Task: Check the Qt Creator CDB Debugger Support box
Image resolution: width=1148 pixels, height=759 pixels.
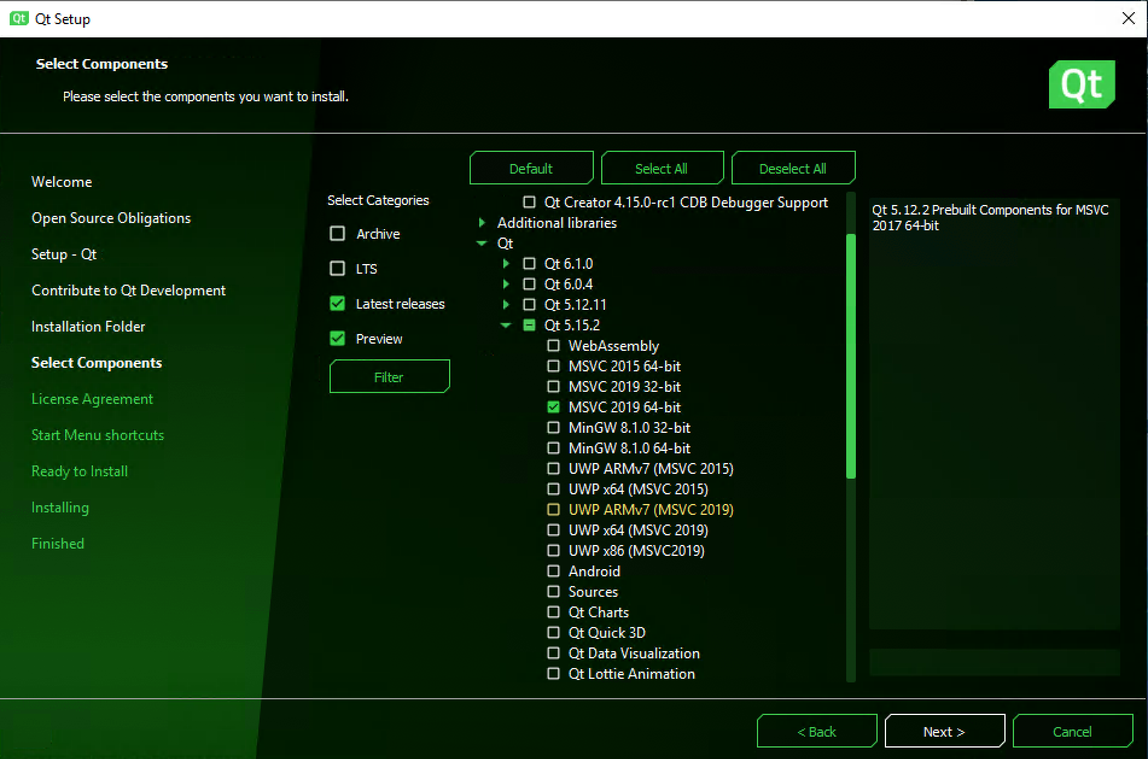Action: pos(529,202)
